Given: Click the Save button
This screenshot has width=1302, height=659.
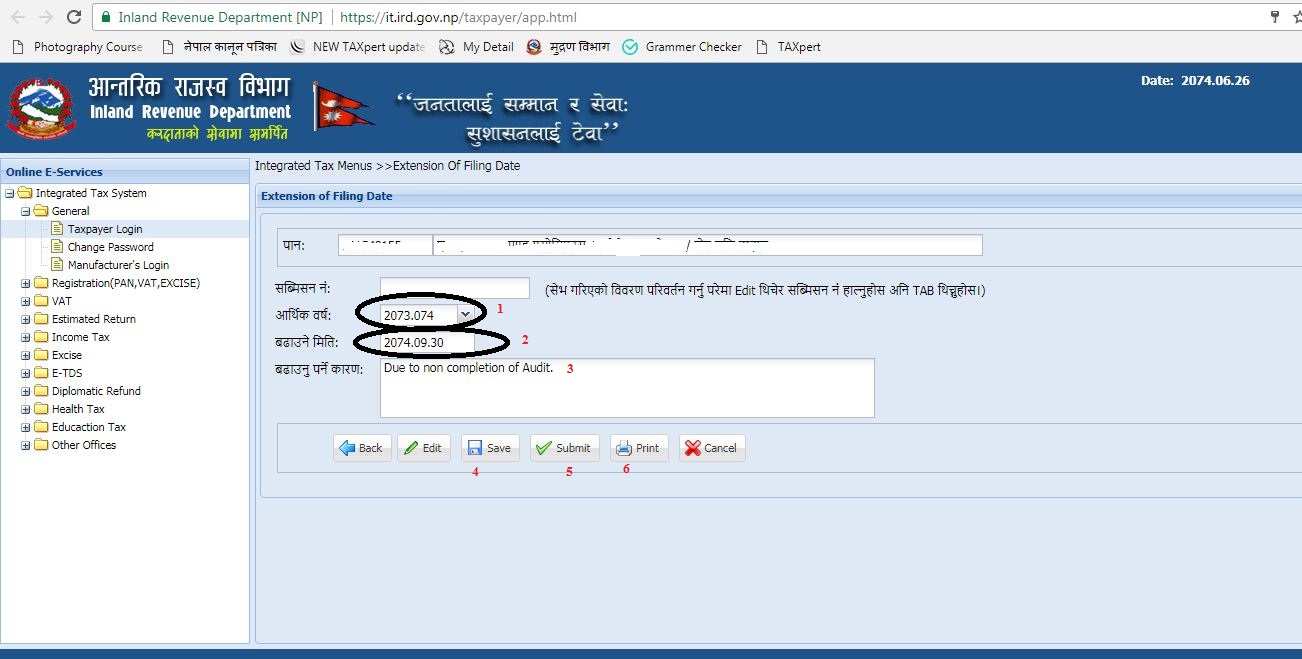Looking at the screenshot, I should click(490, 448).
